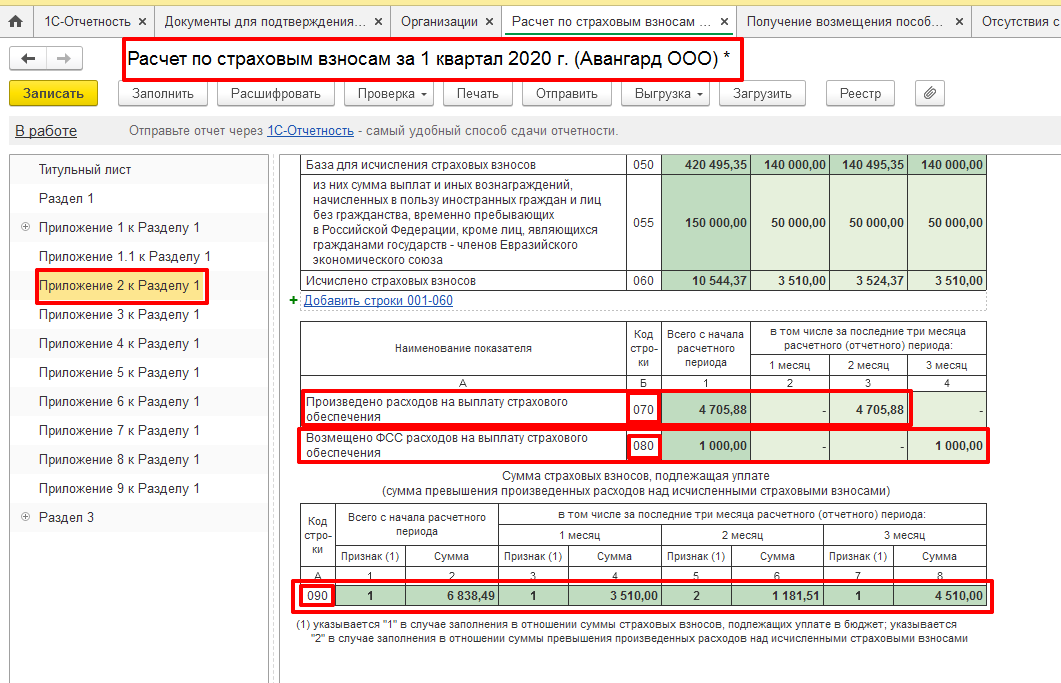Screen dimensions: 1061x683
Task: Click the paperclip attachment icon
Action: click(929, 93)
